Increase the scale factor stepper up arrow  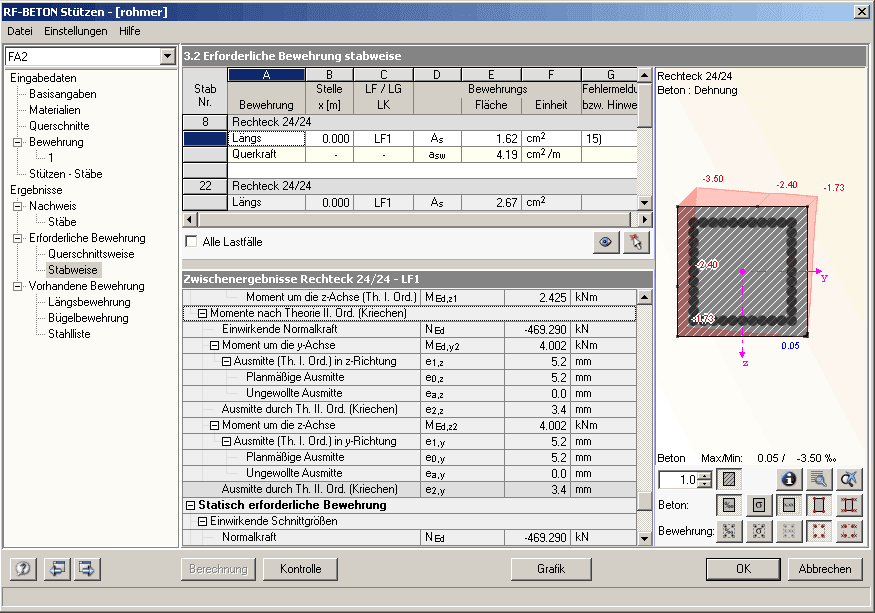(x=705, y=475)
